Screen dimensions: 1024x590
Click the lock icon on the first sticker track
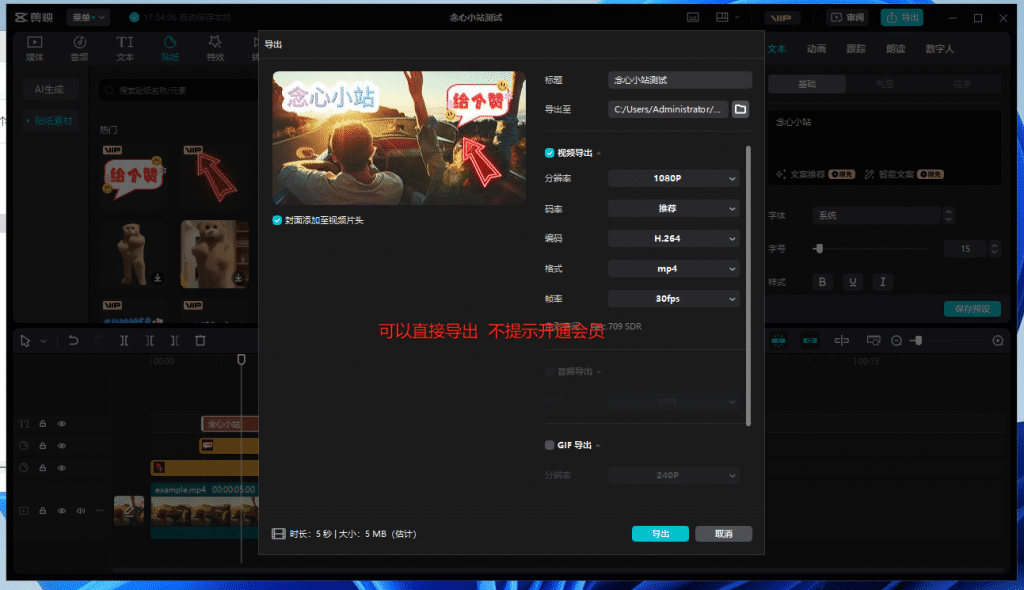pyautogui.click(x=42, y=446)
